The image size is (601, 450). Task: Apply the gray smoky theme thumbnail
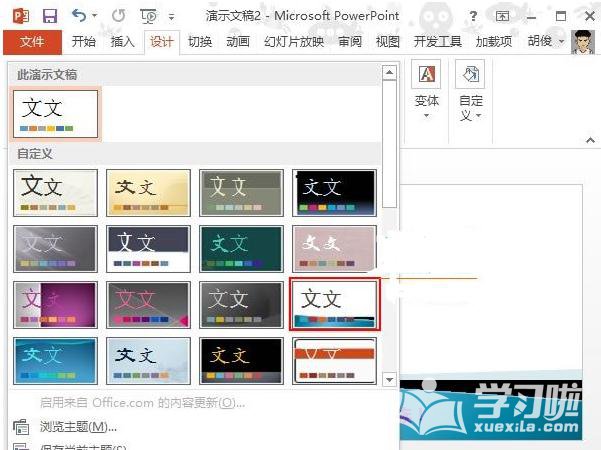56,249
